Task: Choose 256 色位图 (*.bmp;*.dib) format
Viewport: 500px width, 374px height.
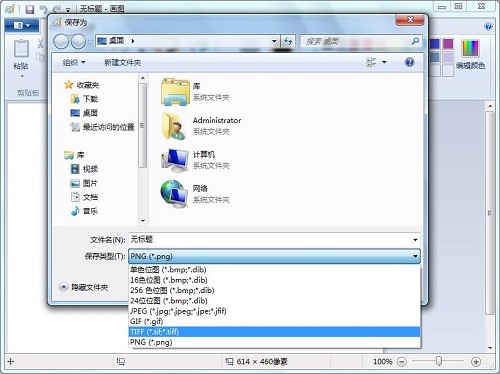Action: tap(274, 290)
